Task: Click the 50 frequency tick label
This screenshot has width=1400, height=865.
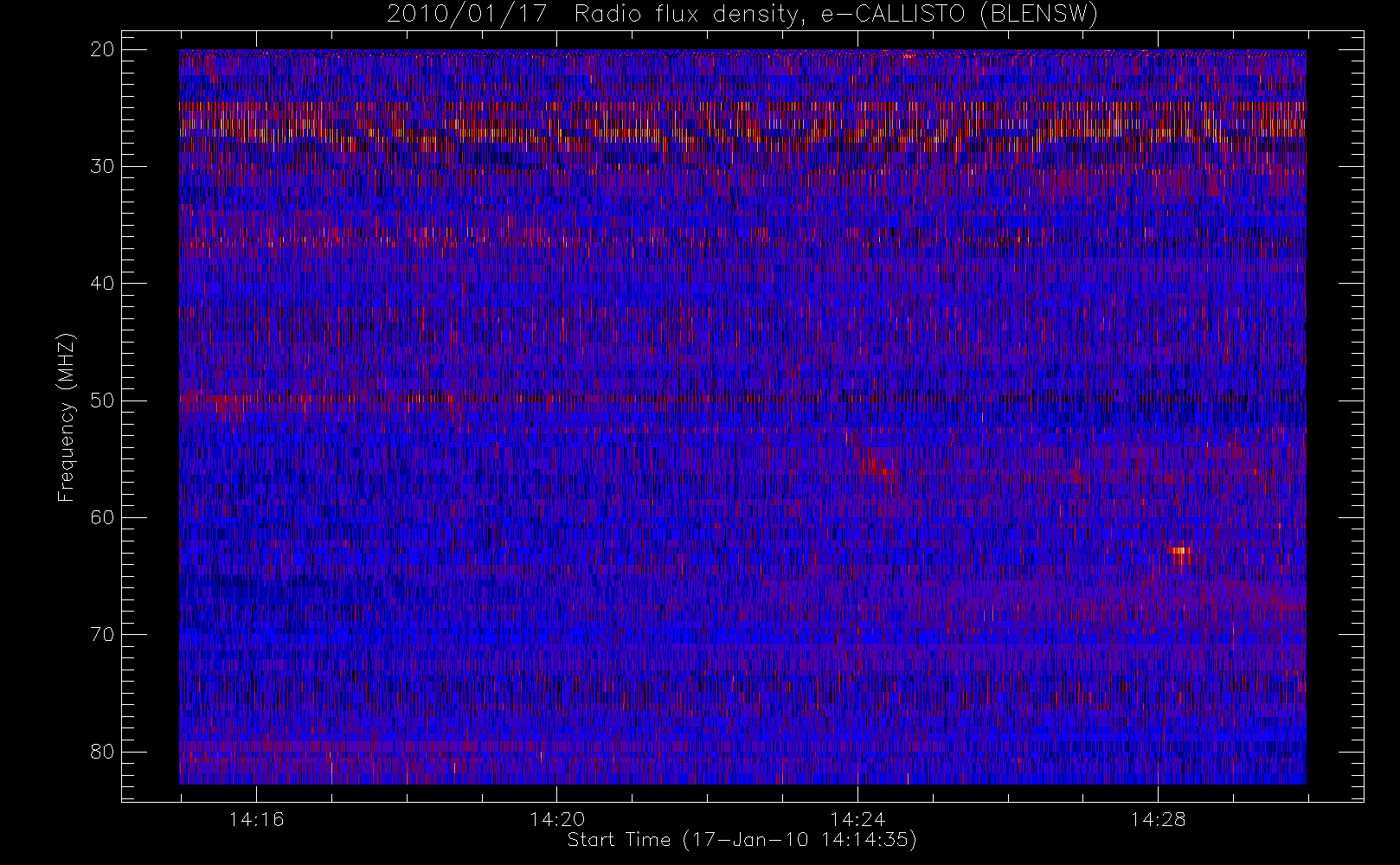Action: (102, 400)
